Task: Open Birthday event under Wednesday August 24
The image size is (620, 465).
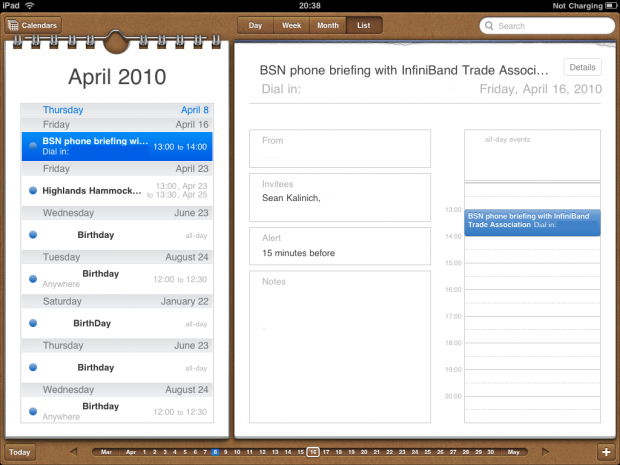Action: click(117, 411)
